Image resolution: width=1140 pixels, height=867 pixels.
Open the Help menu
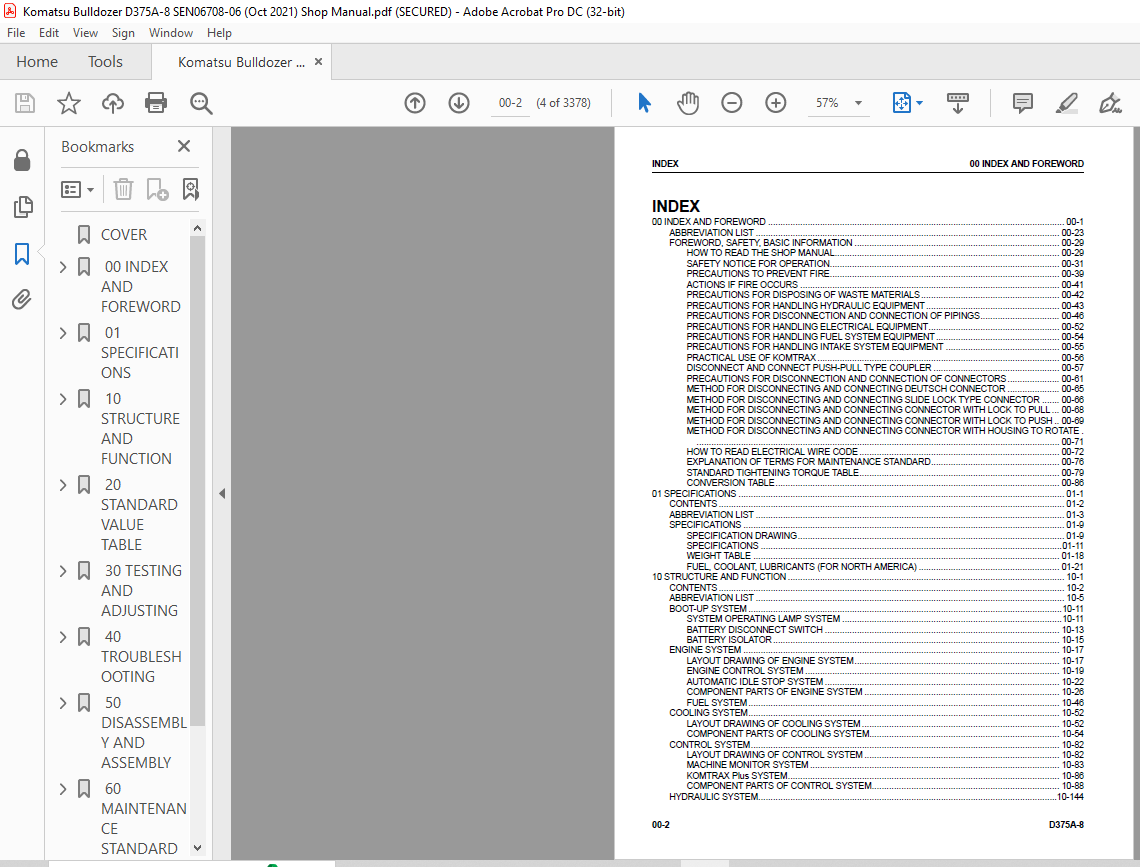219,33
